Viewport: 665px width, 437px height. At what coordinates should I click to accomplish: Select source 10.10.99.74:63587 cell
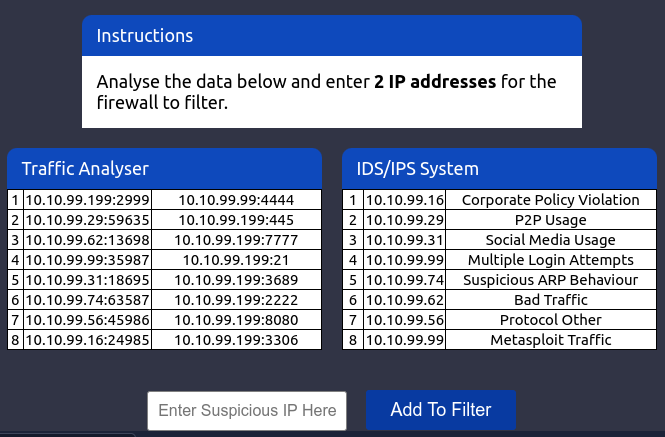(x=87, y=300)
